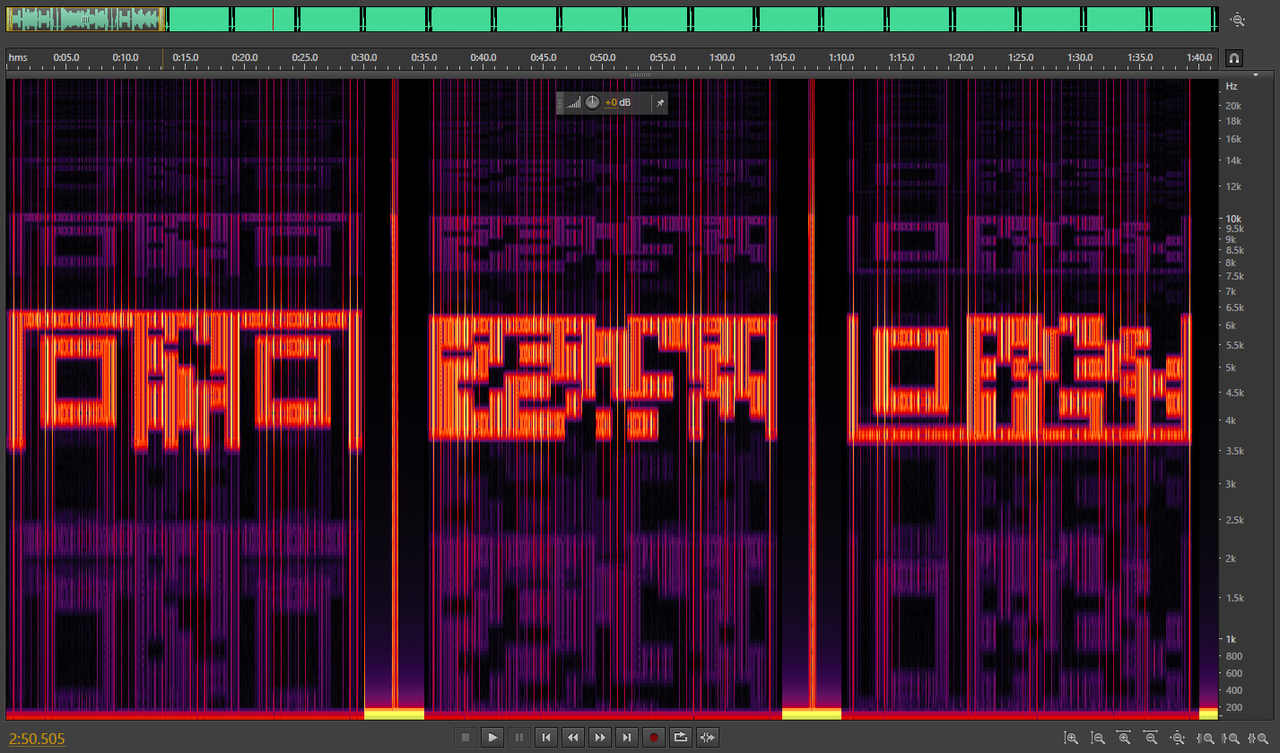The height and width of the screenshot is (753, 1280).
Task: Move playhead to previous marker
Action: point(546,738)
